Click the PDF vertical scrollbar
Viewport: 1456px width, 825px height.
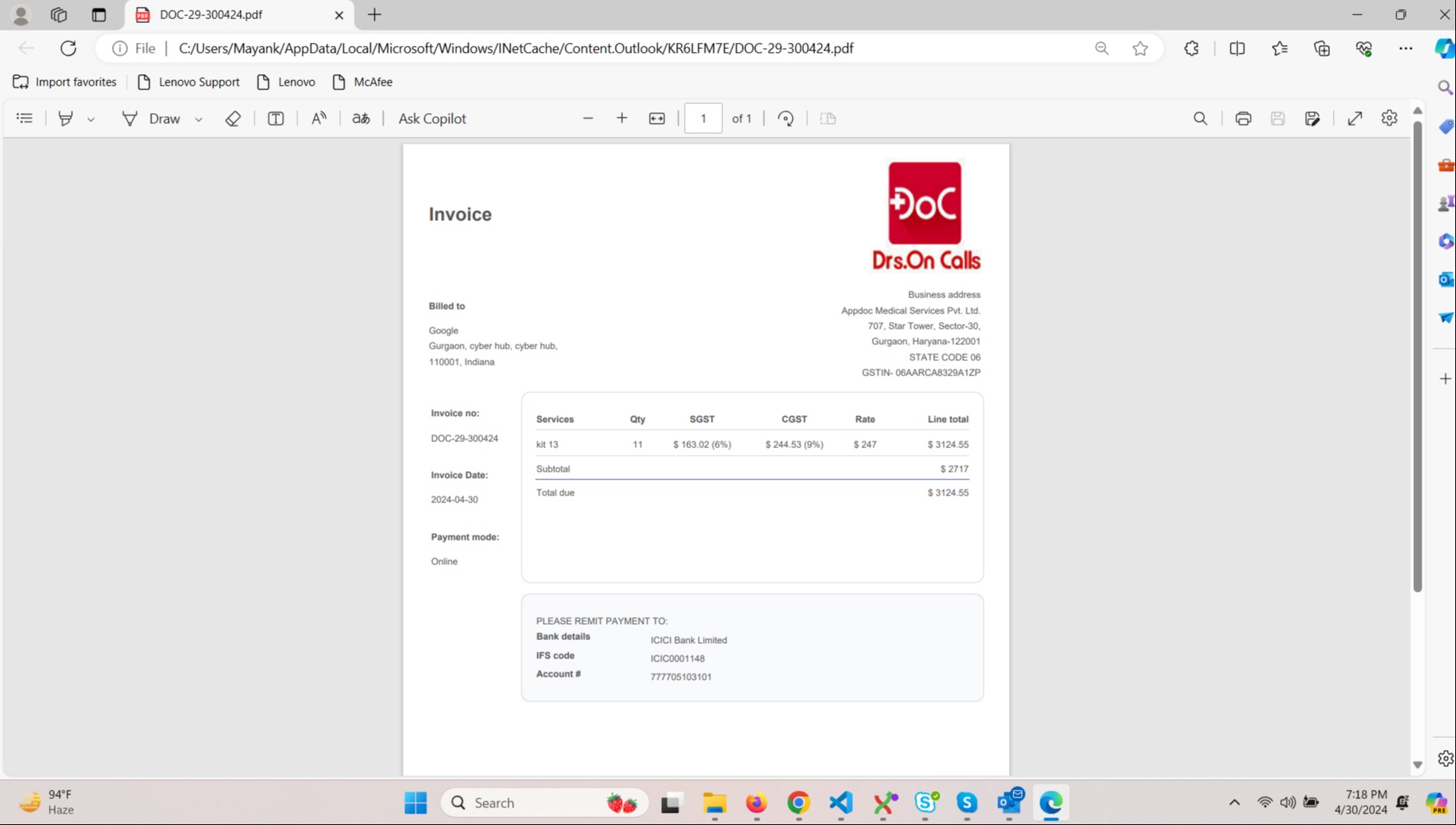[x=1418, y=356]
